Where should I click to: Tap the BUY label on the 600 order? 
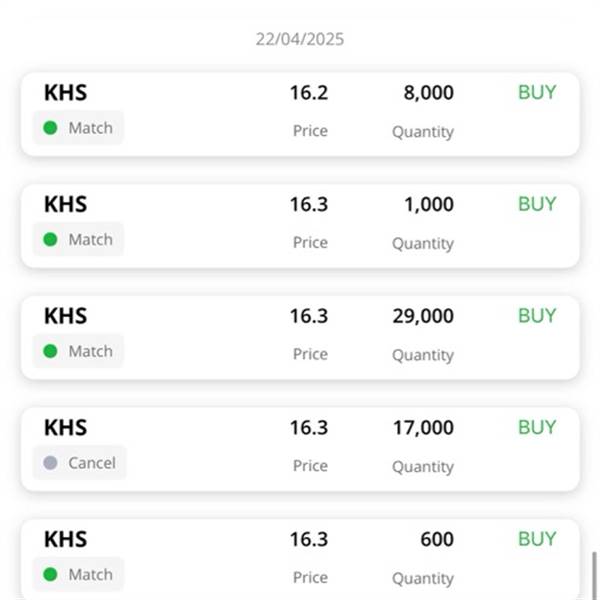pyautogui.click(x=537, y=539)
